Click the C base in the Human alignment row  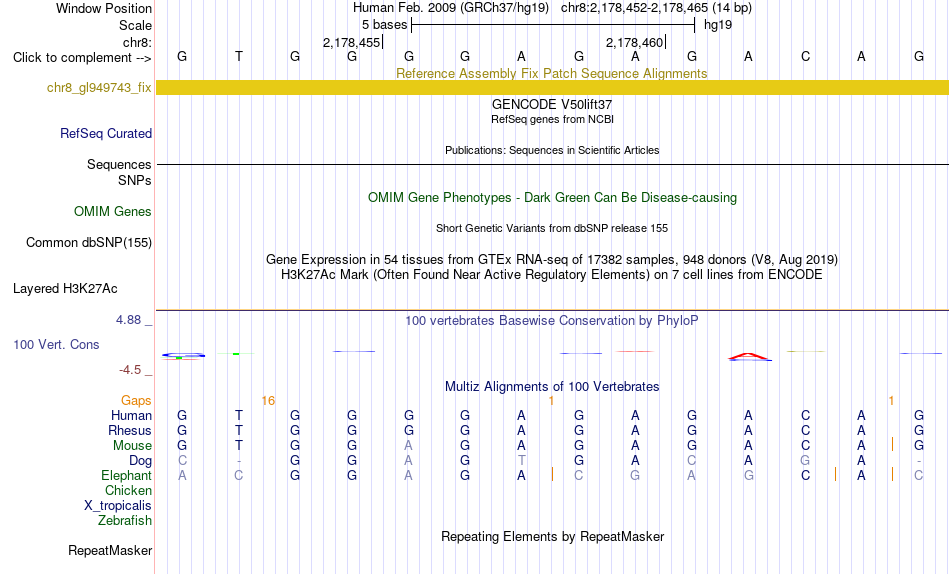[805, 415]
